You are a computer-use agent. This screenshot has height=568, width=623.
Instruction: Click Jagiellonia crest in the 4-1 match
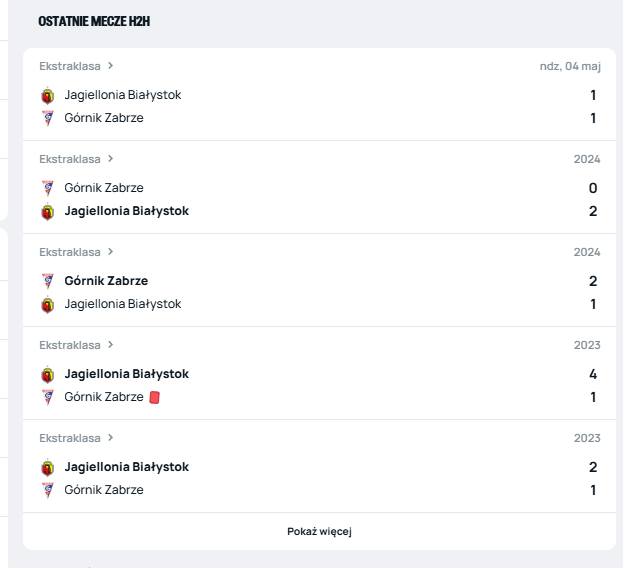[47, 375]
